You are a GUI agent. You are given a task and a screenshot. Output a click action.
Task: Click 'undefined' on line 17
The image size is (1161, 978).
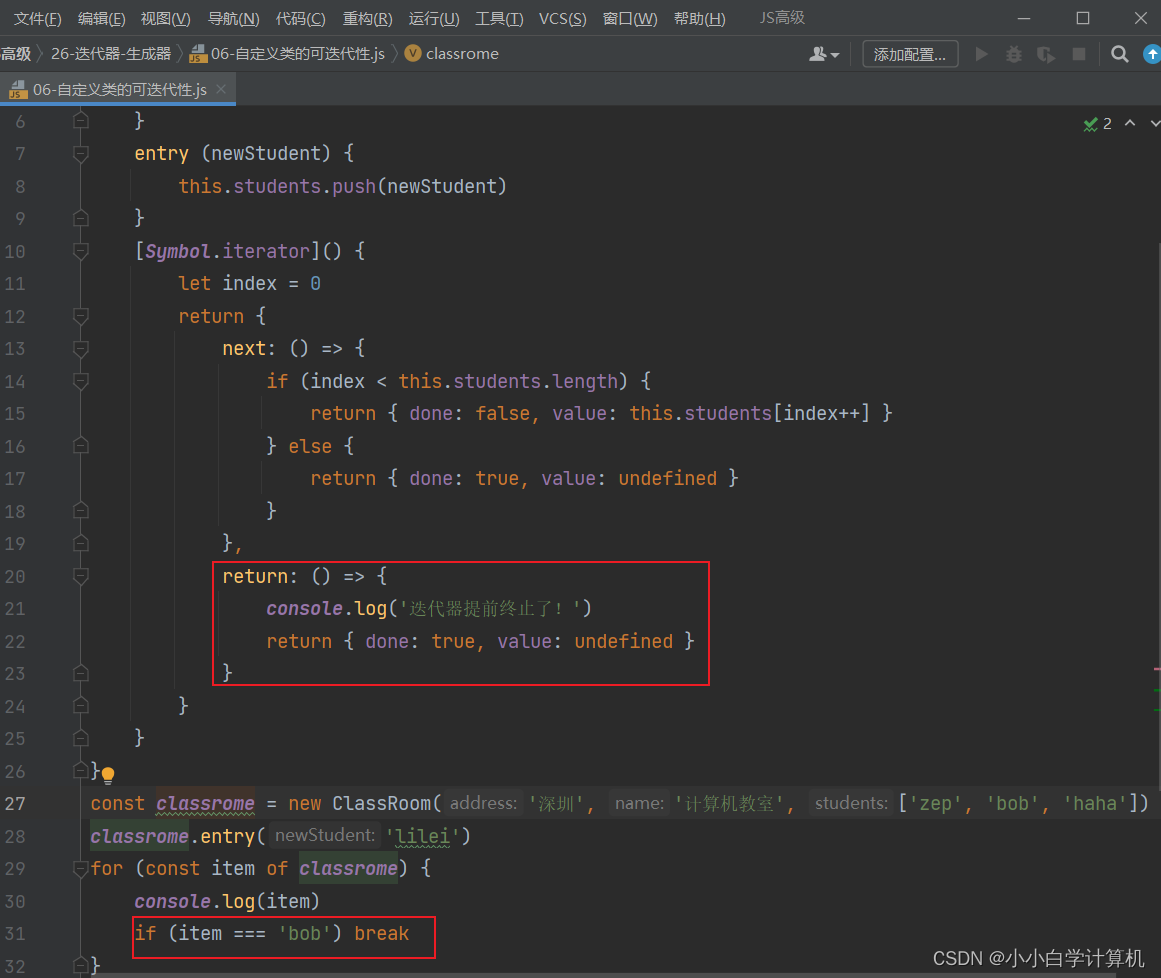coord(667,478)
